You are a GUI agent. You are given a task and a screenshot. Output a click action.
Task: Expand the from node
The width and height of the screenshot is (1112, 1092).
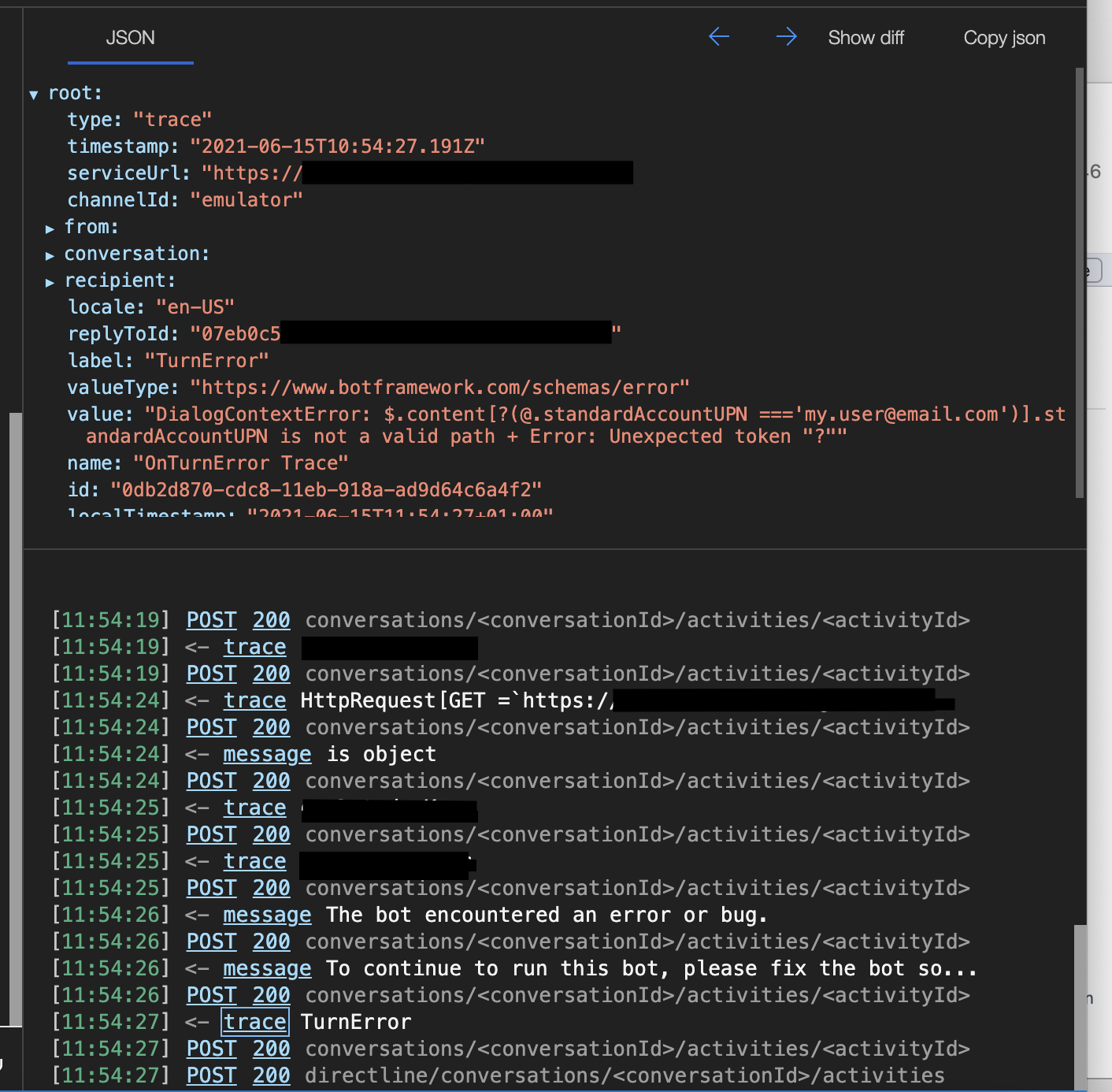[50, 228]
